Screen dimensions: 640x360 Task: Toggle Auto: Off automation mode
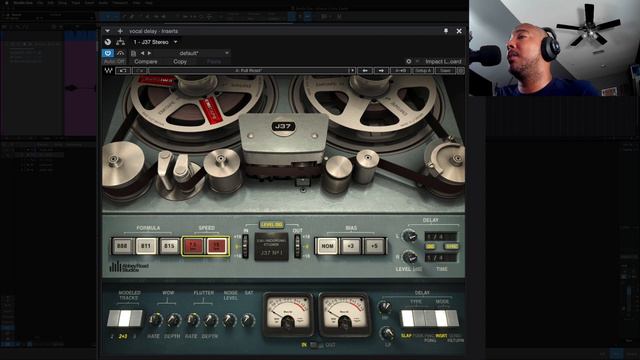(x=115, y=62)
